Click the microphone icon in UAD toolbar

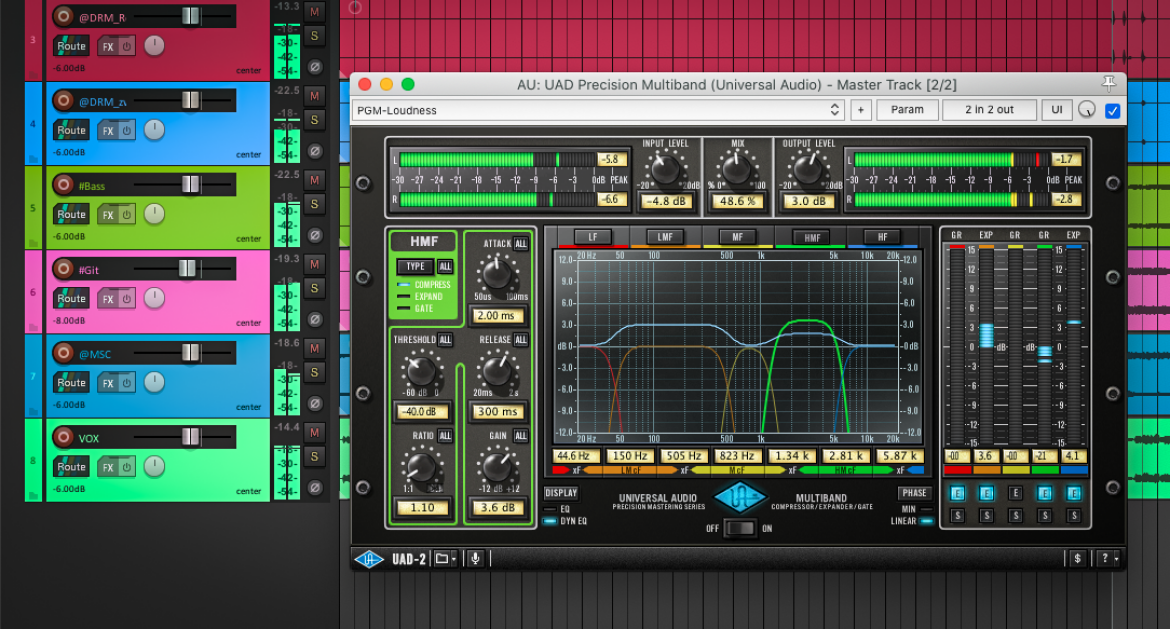[x=475, y=558]
